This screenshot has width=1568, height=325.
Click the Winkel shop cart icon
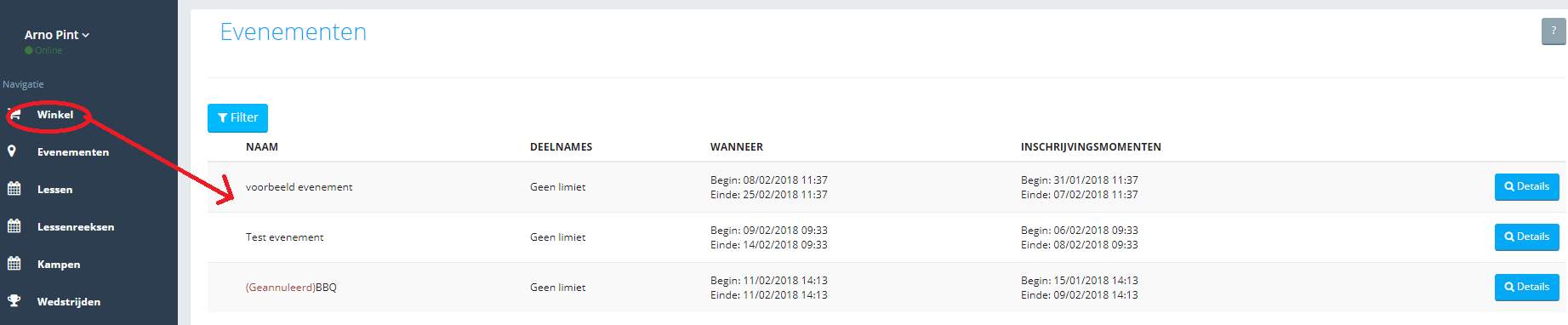(x=14, y=115)
